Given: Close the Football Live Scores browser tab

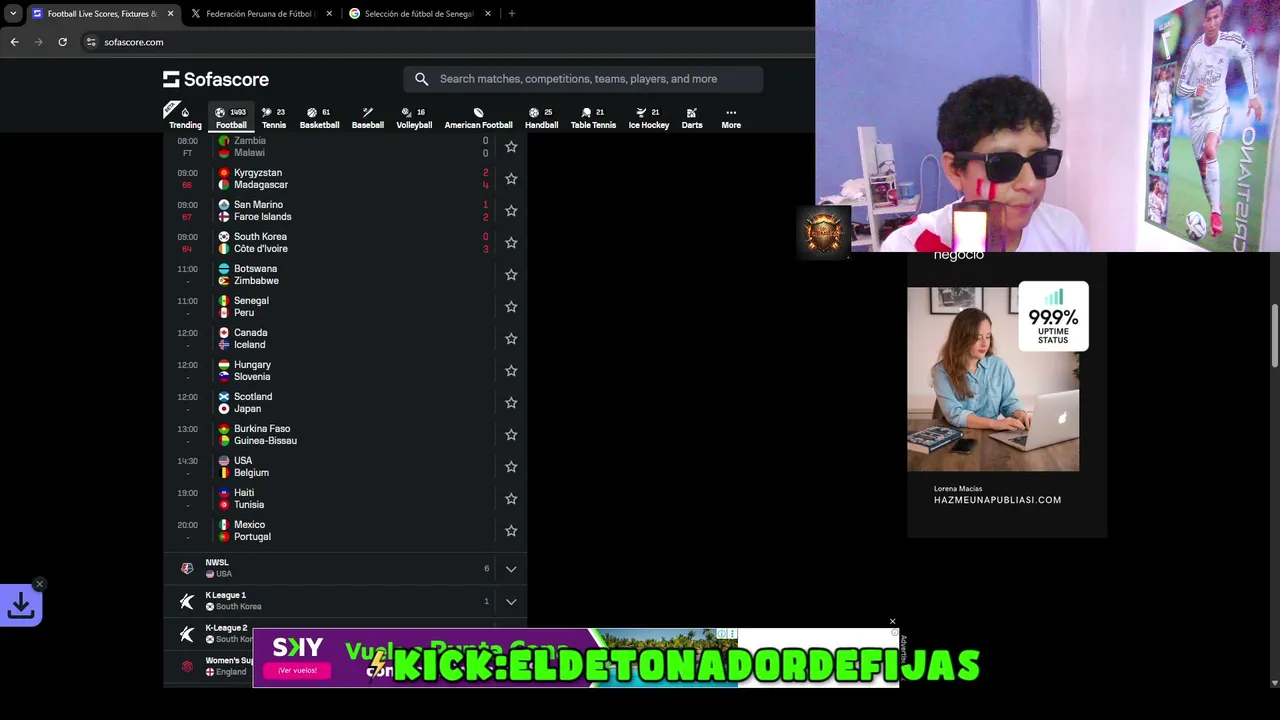Looking at the screenshot, I should tap(170, 14).
